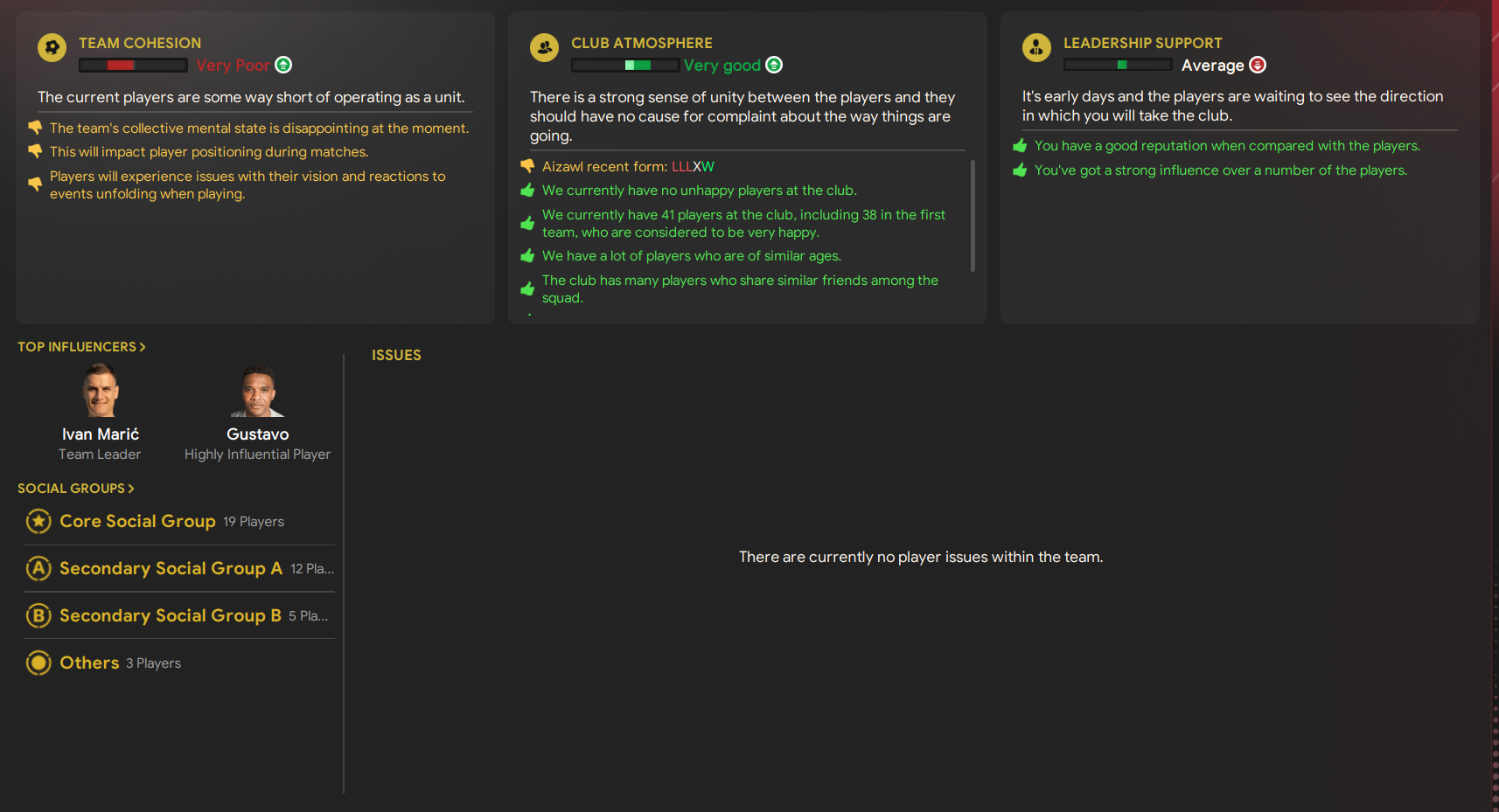
Task: Click the green improving indicator next to Very Poor
Action: [282, 65]
